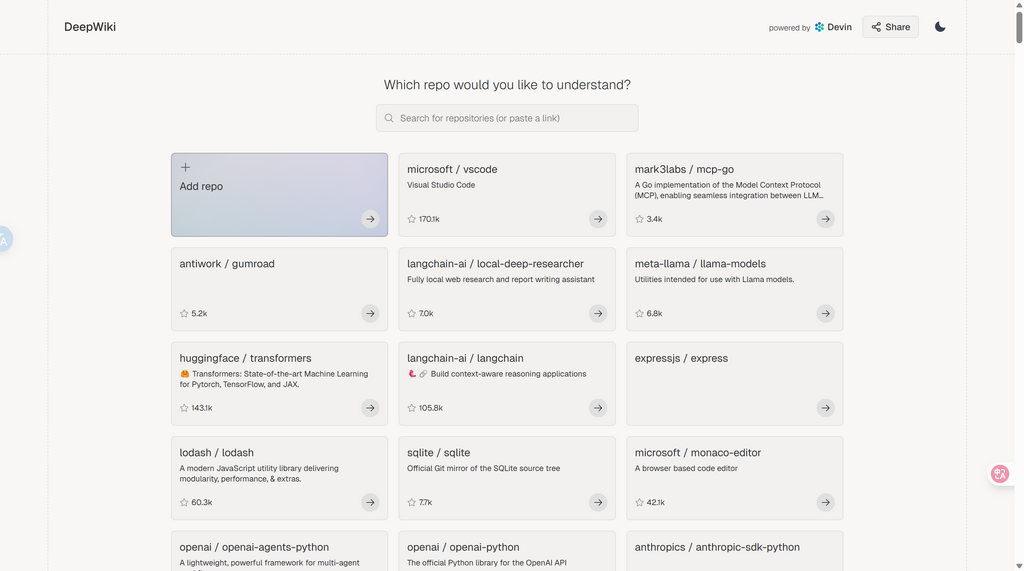Click the 170.1k star count
This screenshot has height=571, width=1024.
(429, 219)
